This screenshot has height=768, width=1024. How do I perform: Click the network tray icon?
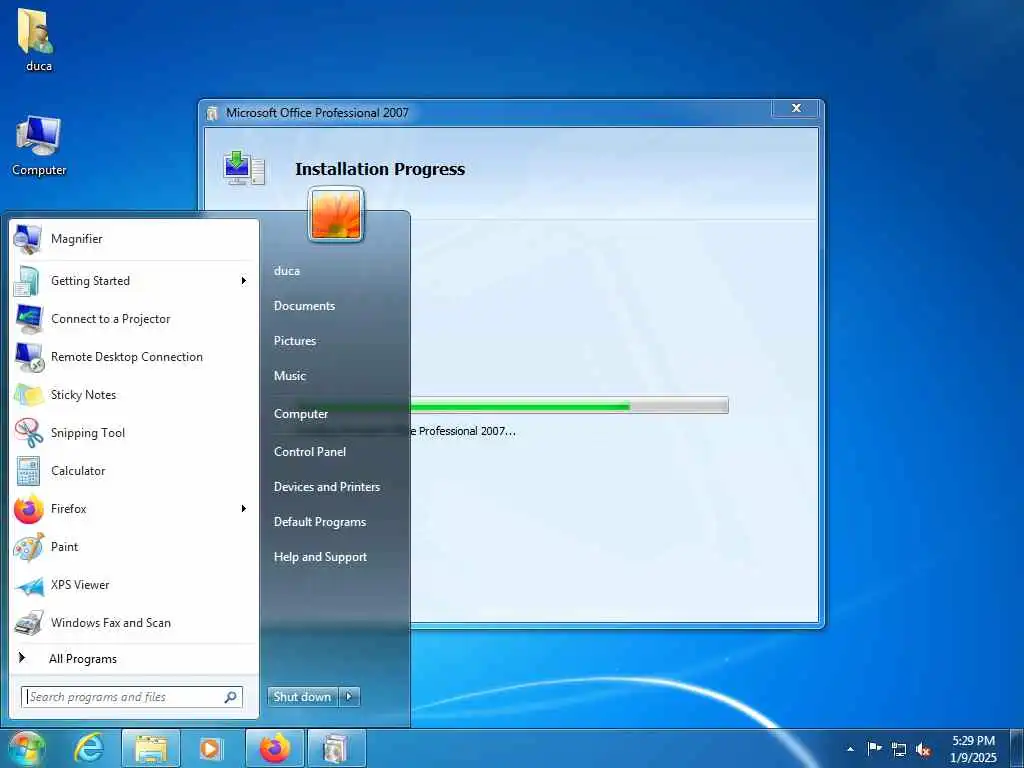coord(899,749)
